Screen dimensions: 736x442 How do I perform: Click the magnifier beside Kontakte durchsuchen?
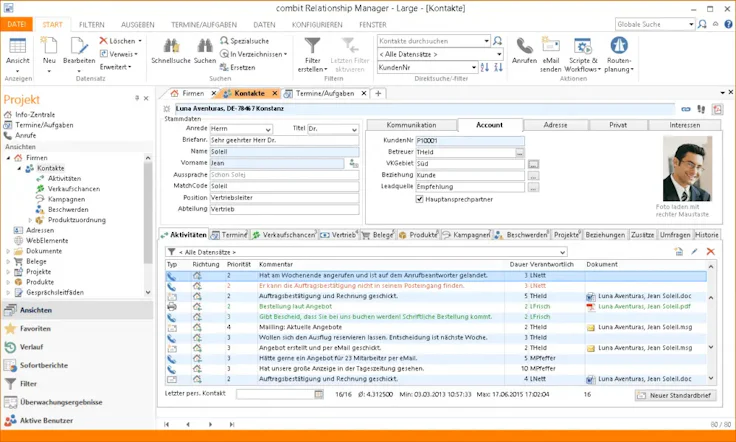(x=498, y=41)
